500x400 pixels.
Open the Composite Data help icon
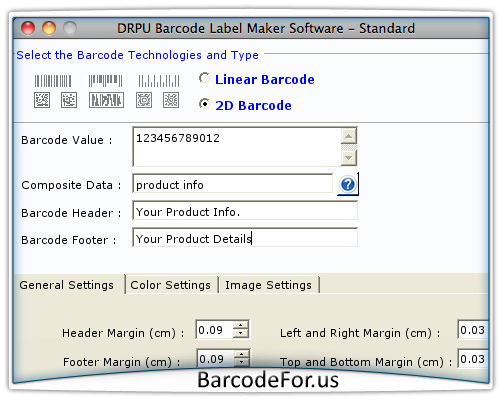pos(348,184)
